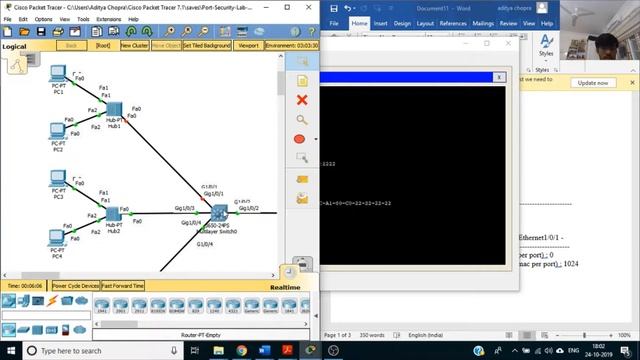Click PC3 in the workspace

tap(58, 179)
